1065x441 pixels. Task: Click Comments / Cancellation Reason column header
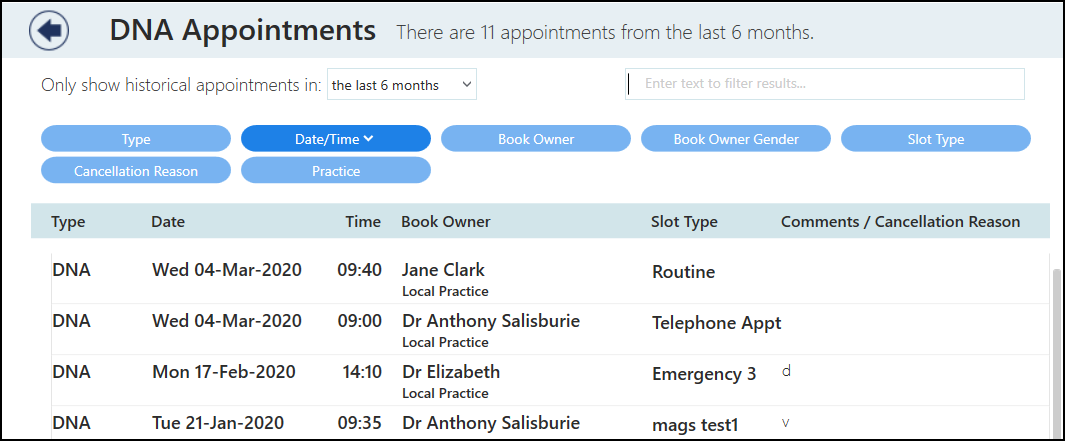pyautogui.click(x=900, y=222)
